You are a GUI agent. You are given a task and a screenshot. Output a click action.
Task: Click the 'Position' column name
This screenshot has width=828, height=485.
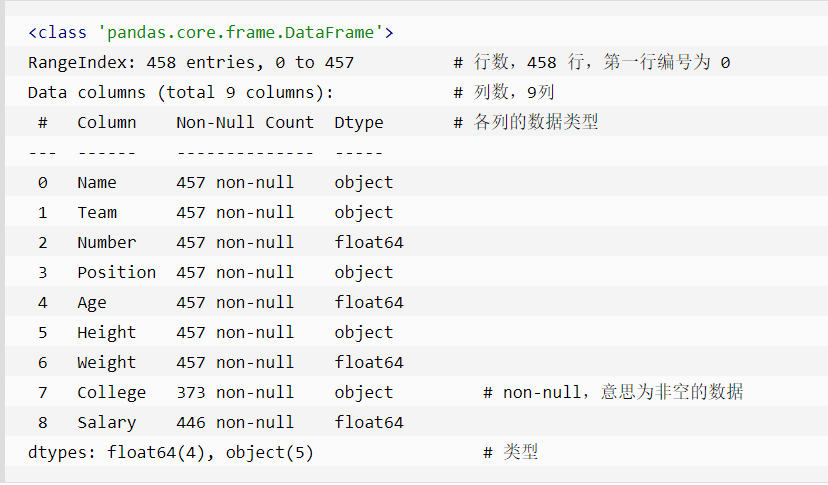pyautogui.click(x=116, y=272)
